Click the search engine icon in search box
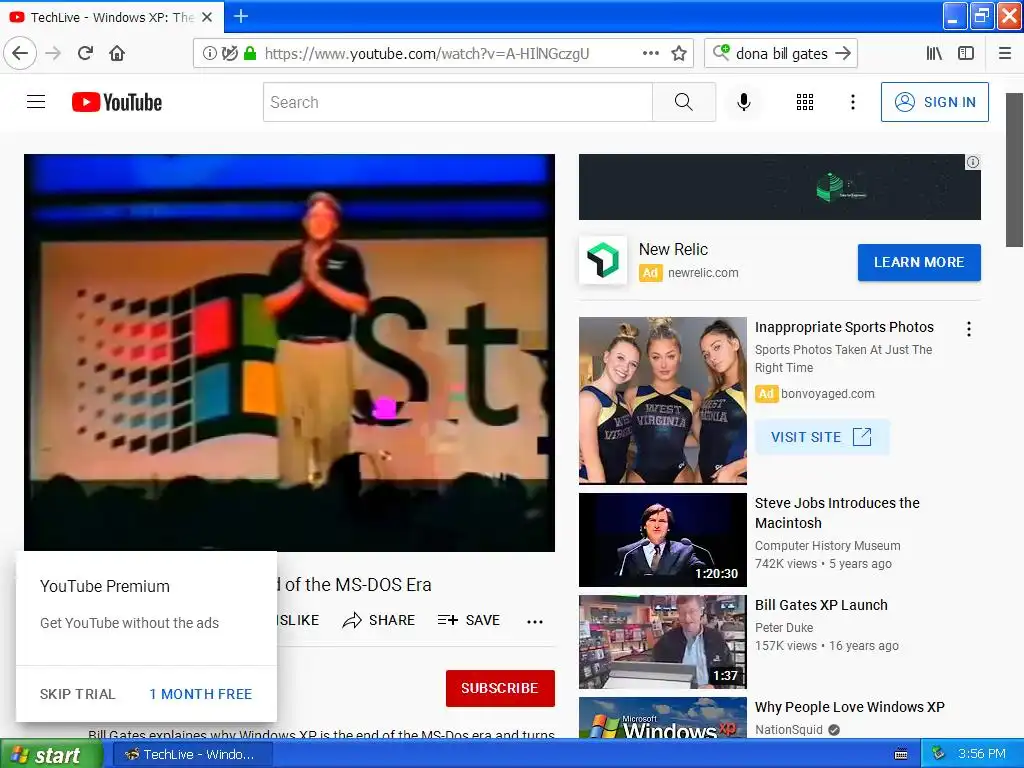The height and width of the screenshot is (768, 1024). click(x=721, y=52)
